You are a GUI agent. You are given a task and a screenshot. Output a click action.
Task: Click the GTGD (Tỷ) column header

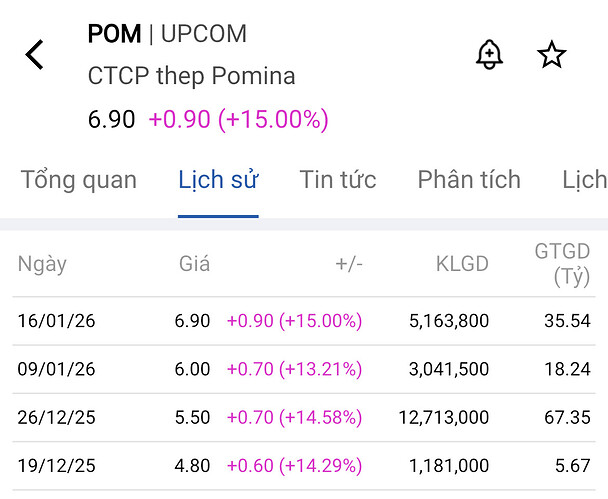[562, 264]
